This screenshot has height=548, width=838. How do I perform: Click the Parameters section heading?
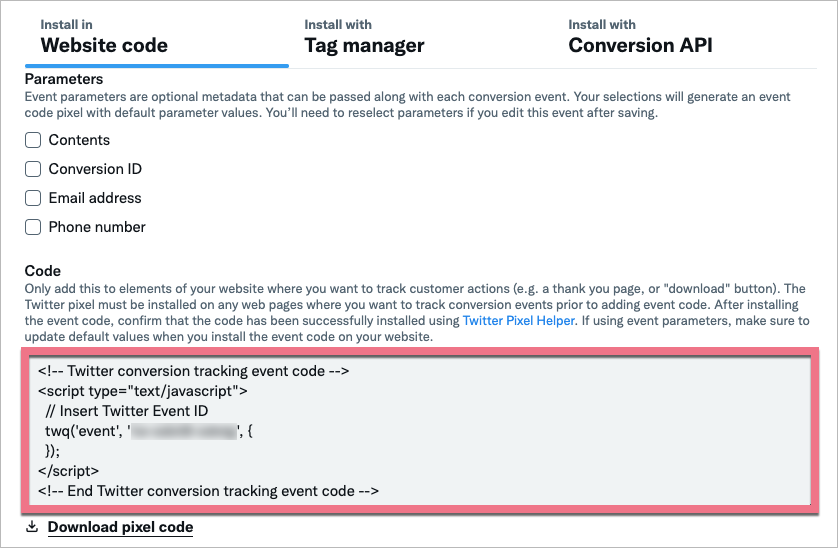[x=64, y=78]
